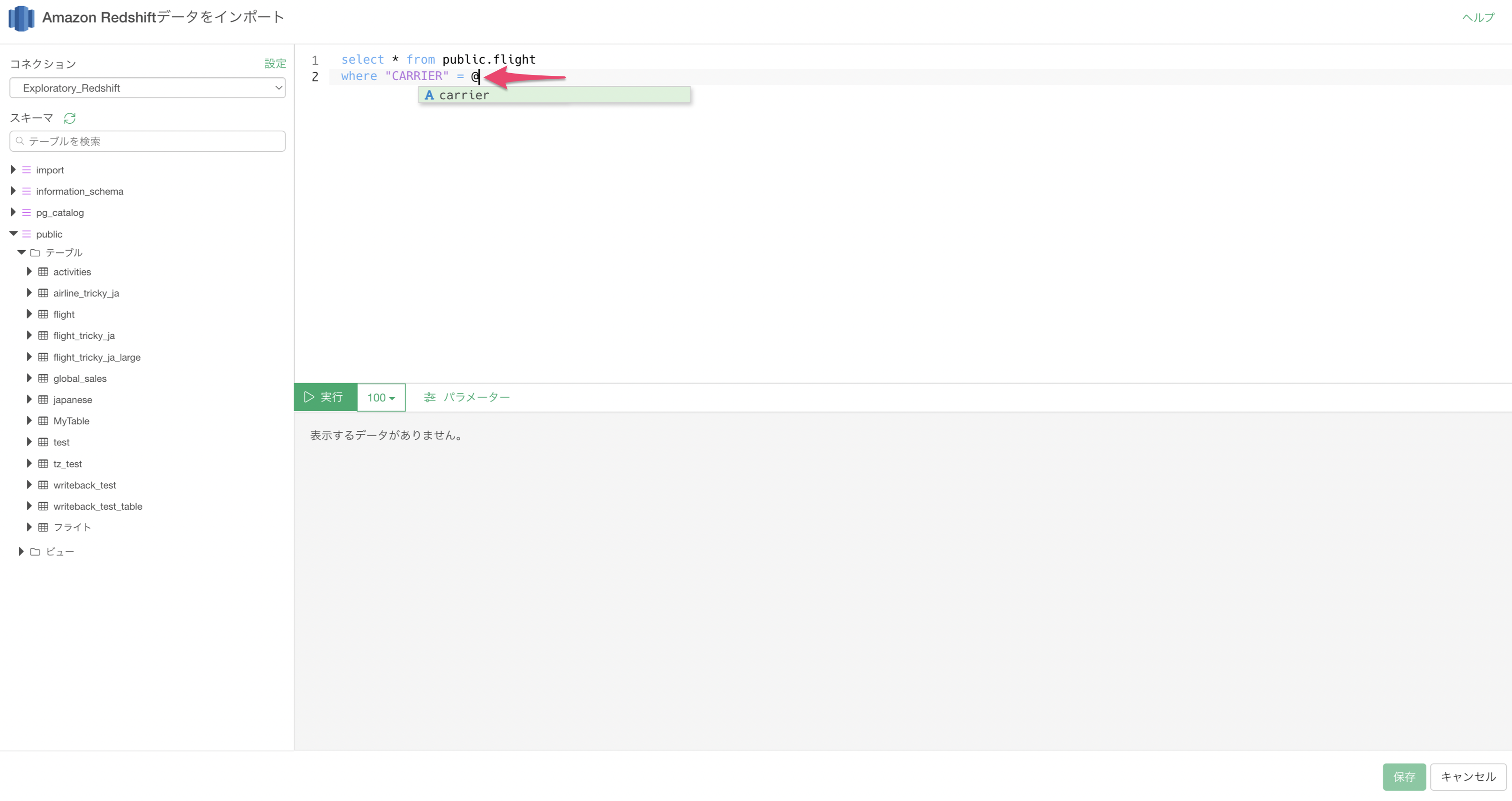Click the public schema icon
Viewport: 1512px width, 801px height.
(x=26, y=234)
